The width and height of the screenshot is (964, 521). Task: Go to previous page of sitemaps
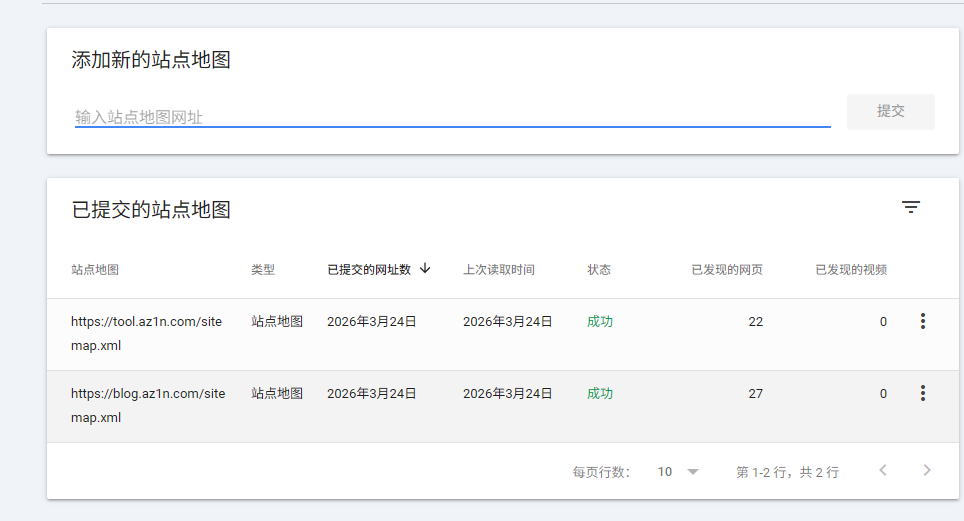pos(882,471)
